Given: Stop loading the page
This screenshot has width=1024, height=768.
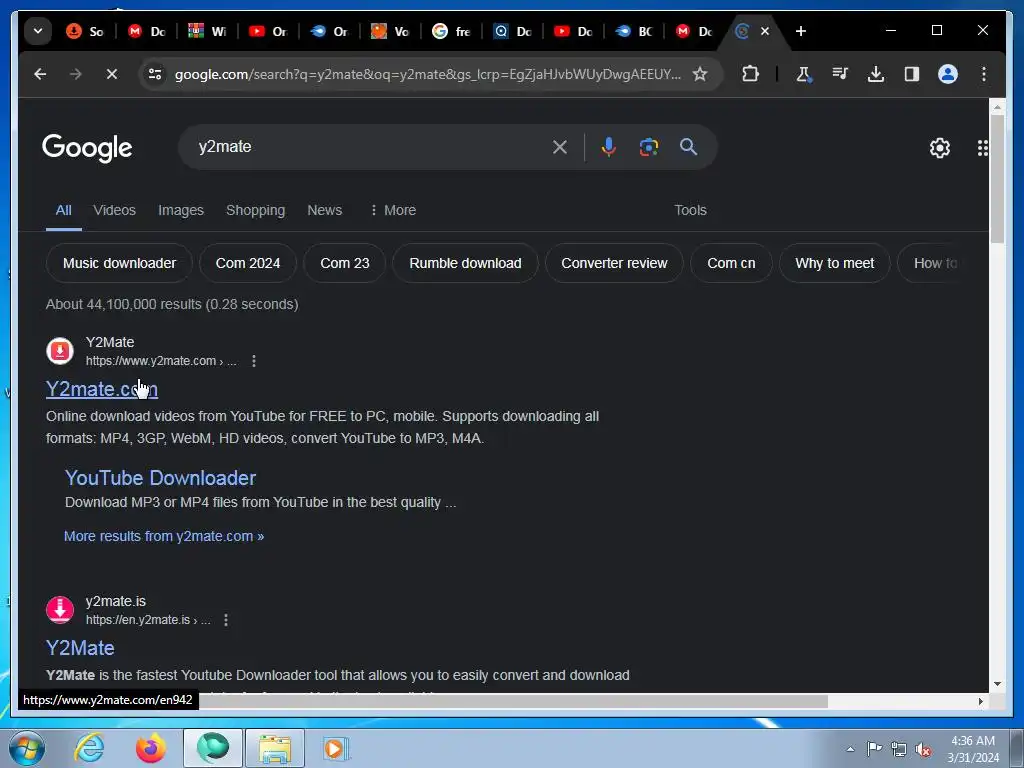Looking at the screenshot, I should point(112,74).
